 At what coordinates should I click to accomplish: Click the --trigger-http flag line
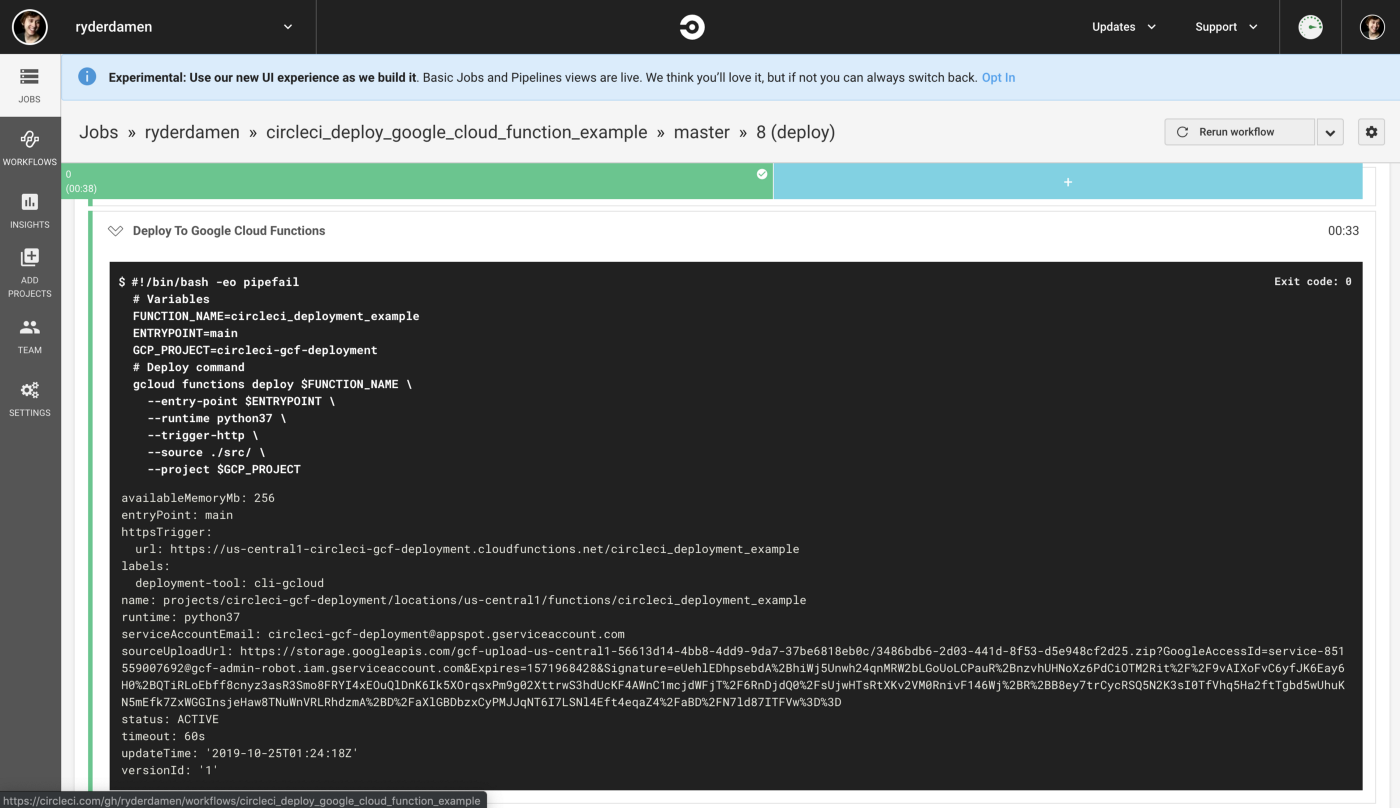click(202, 435)
